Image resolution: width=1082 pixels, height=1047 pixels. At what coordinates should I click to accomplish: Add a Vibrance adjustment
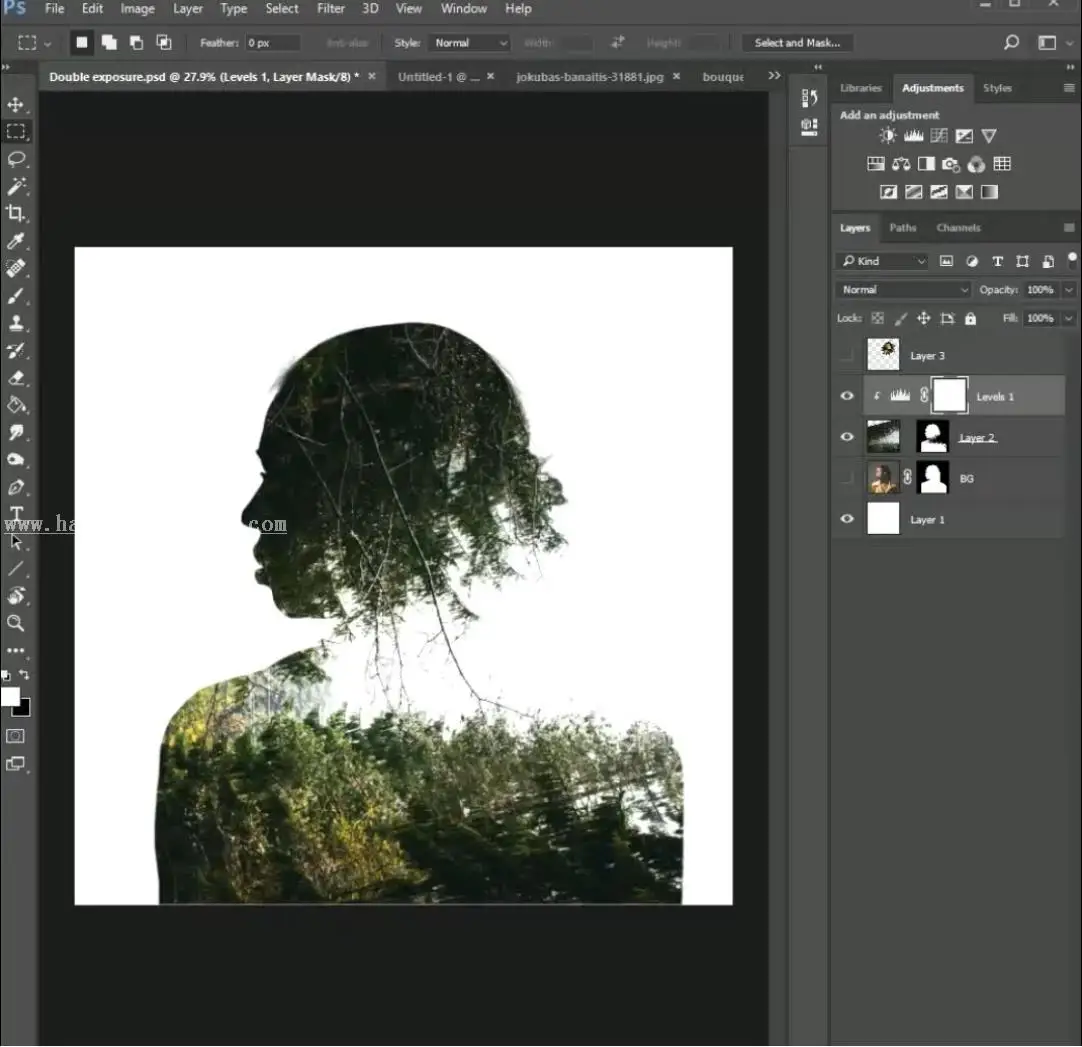pos(989,136)
